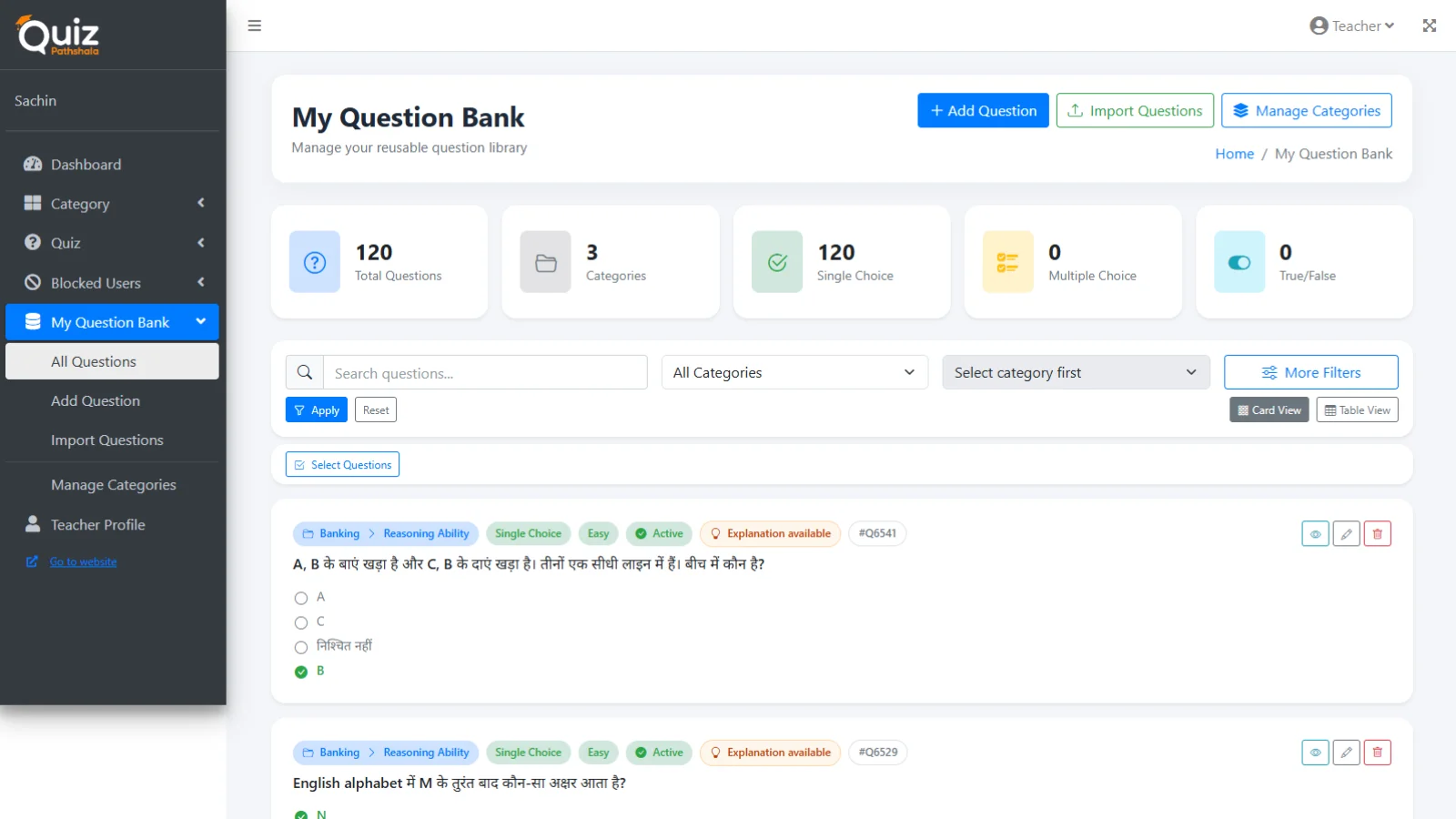Open All Questions in sidebar
Viewport: 1456px width, 819px height.
click(112, 361)
